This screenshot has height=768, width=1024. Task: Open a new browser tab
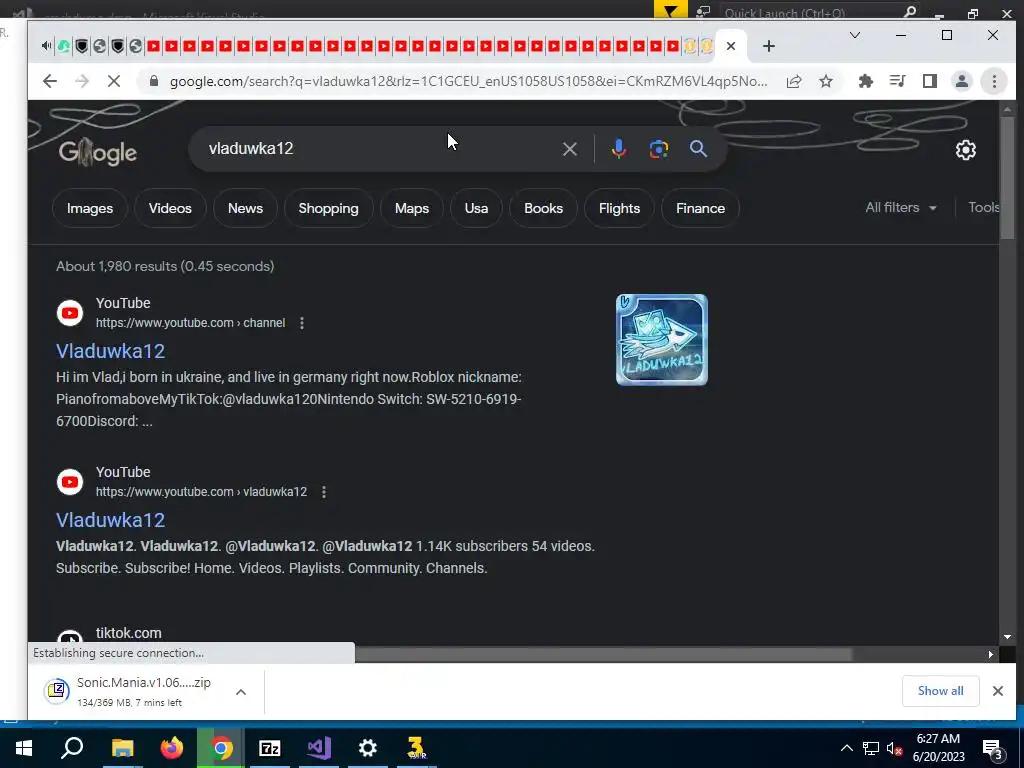point(769,46)
